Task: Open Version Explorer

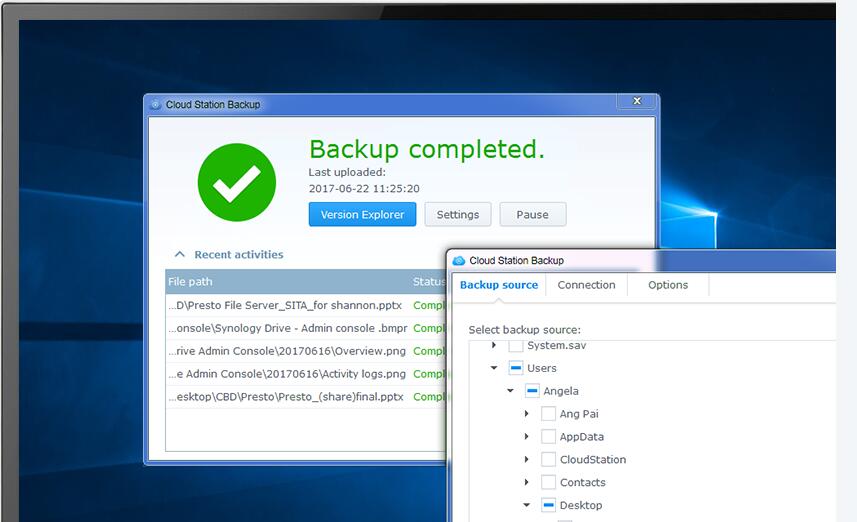Action: (362, 214)
